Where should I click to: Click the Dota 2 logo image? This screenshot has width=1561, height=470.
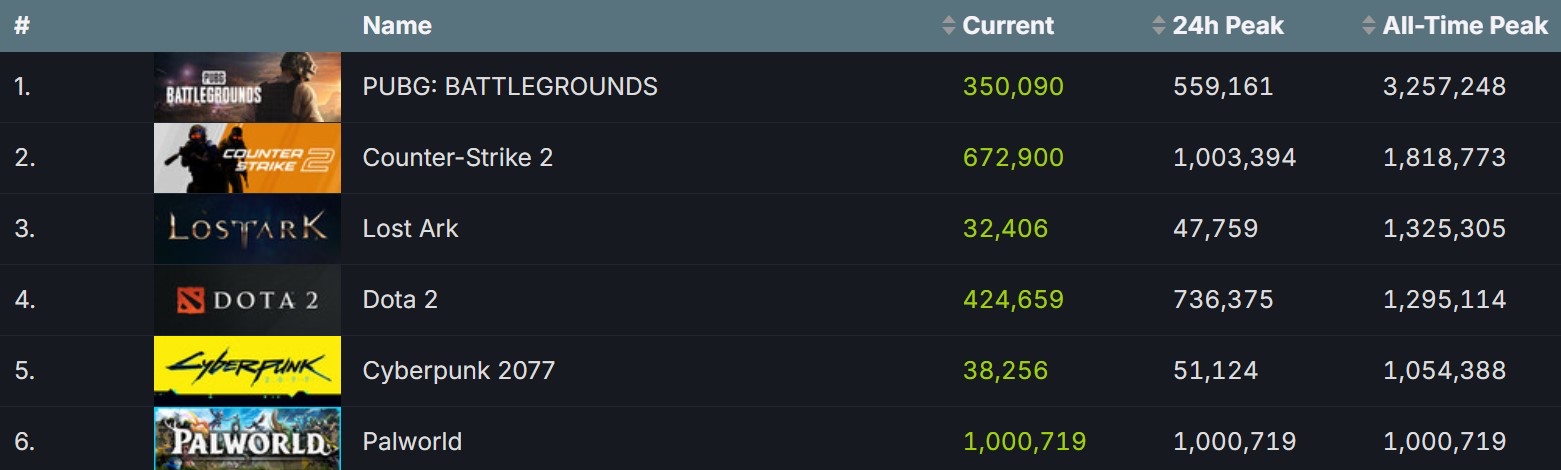pyautogui.click(x=247, y=300)
